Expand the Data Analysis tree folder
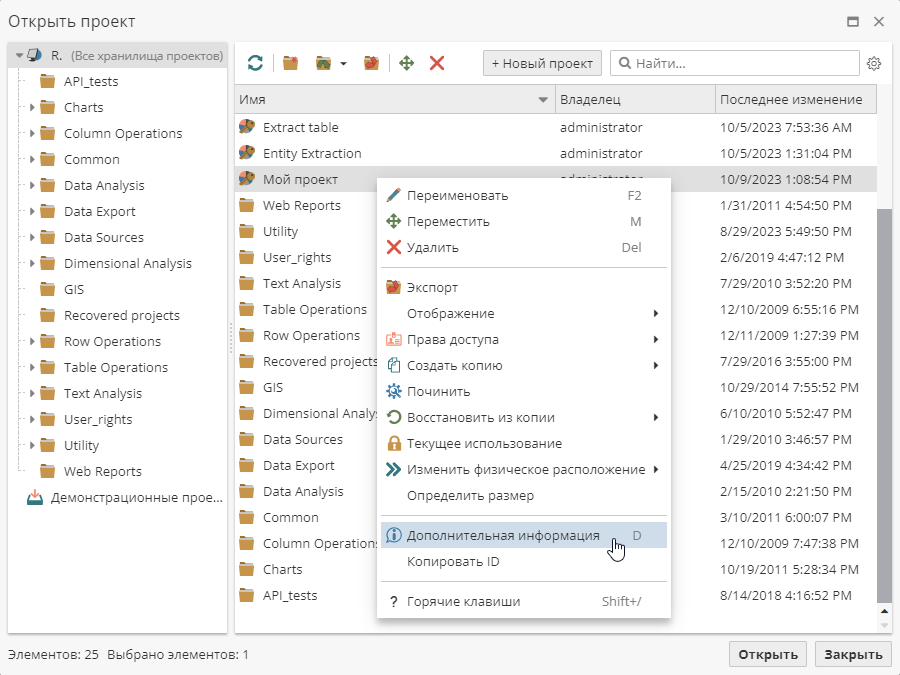900x675 pixels. click(32, 185)
